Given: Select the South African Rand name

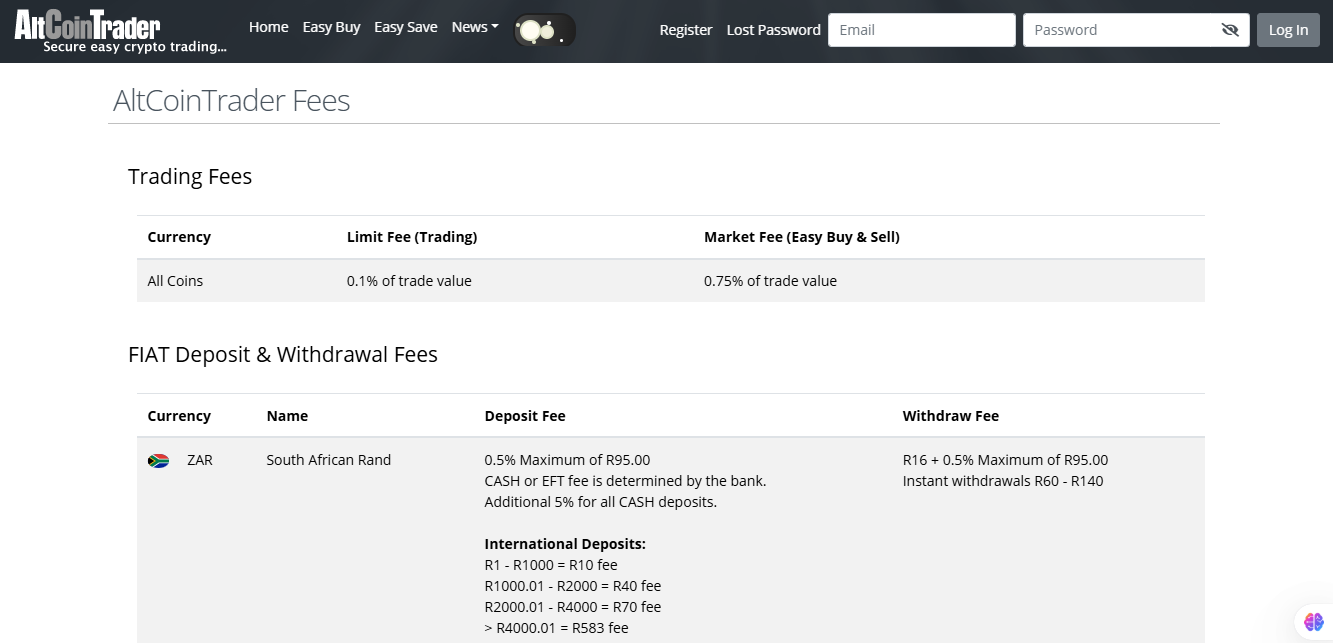Looking at the screenshot, I should [329, 460].
